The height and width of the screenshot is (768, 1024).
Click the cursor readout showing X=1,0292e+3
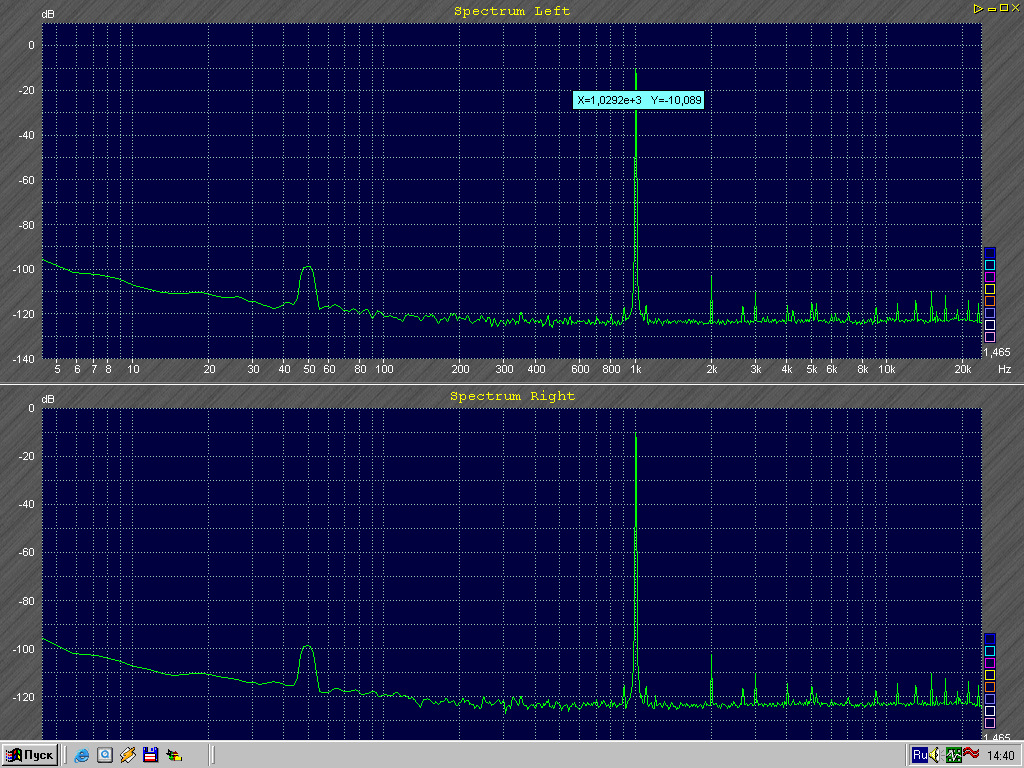[639, 100]
